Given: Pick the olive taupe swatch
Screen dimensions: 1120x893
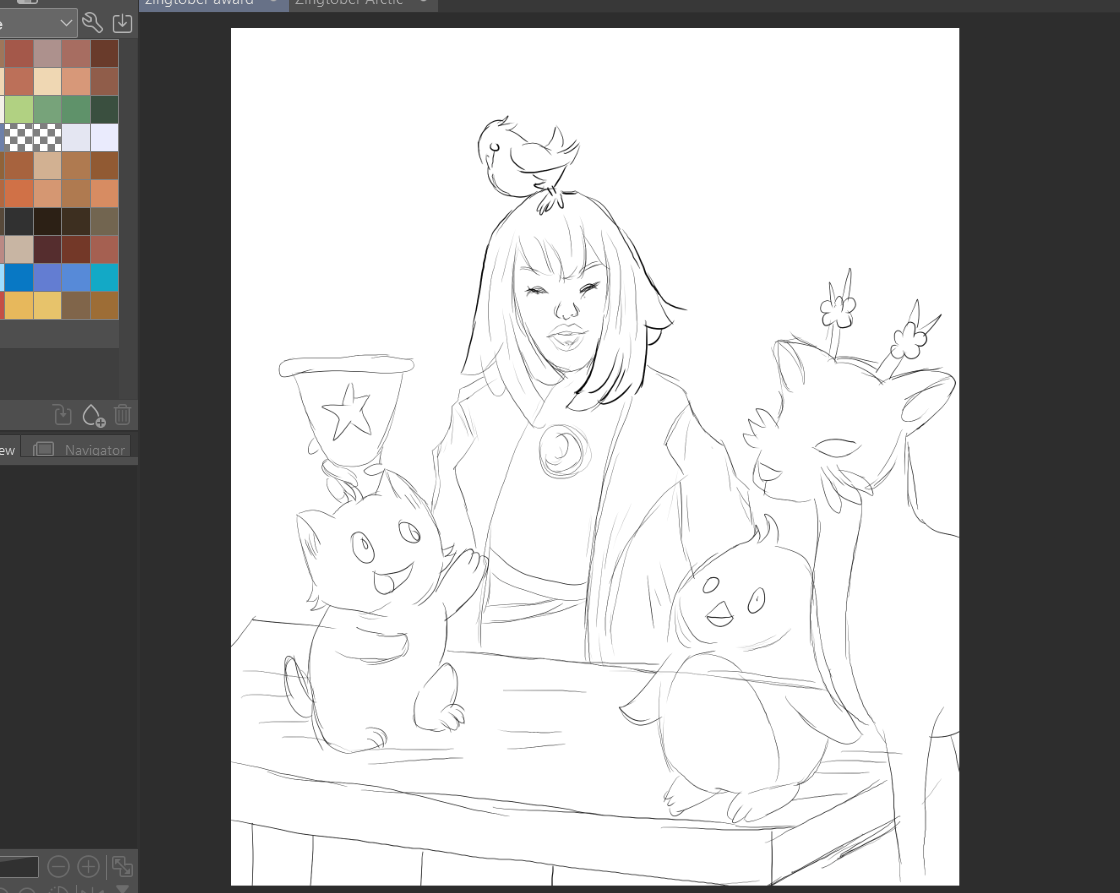Looking at the screenshot, I should (104, 221).
